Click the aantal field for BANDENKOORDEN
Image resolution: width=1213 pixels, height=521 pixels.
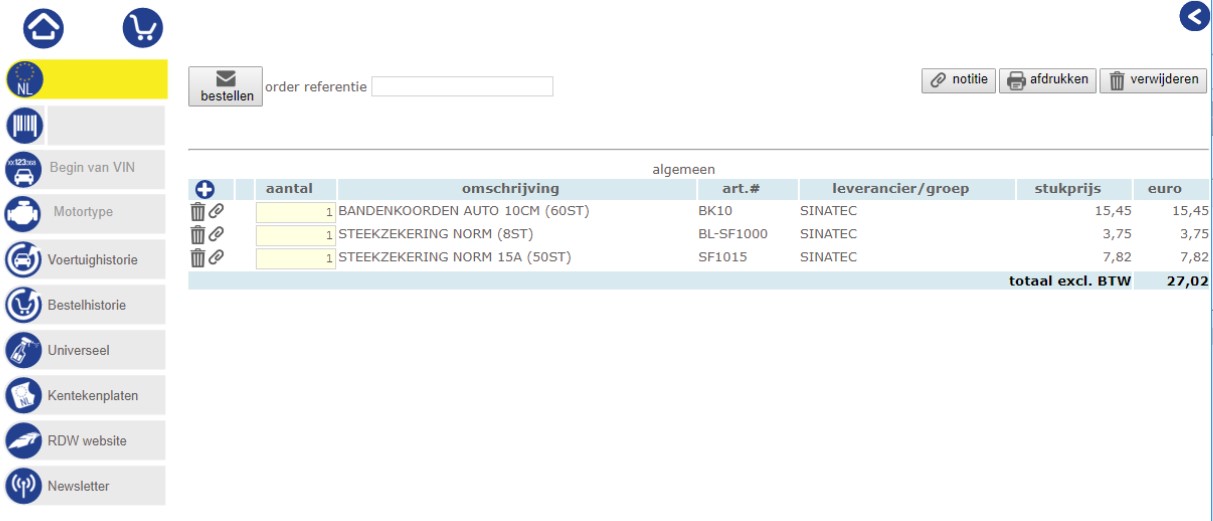tap(295, 212)
